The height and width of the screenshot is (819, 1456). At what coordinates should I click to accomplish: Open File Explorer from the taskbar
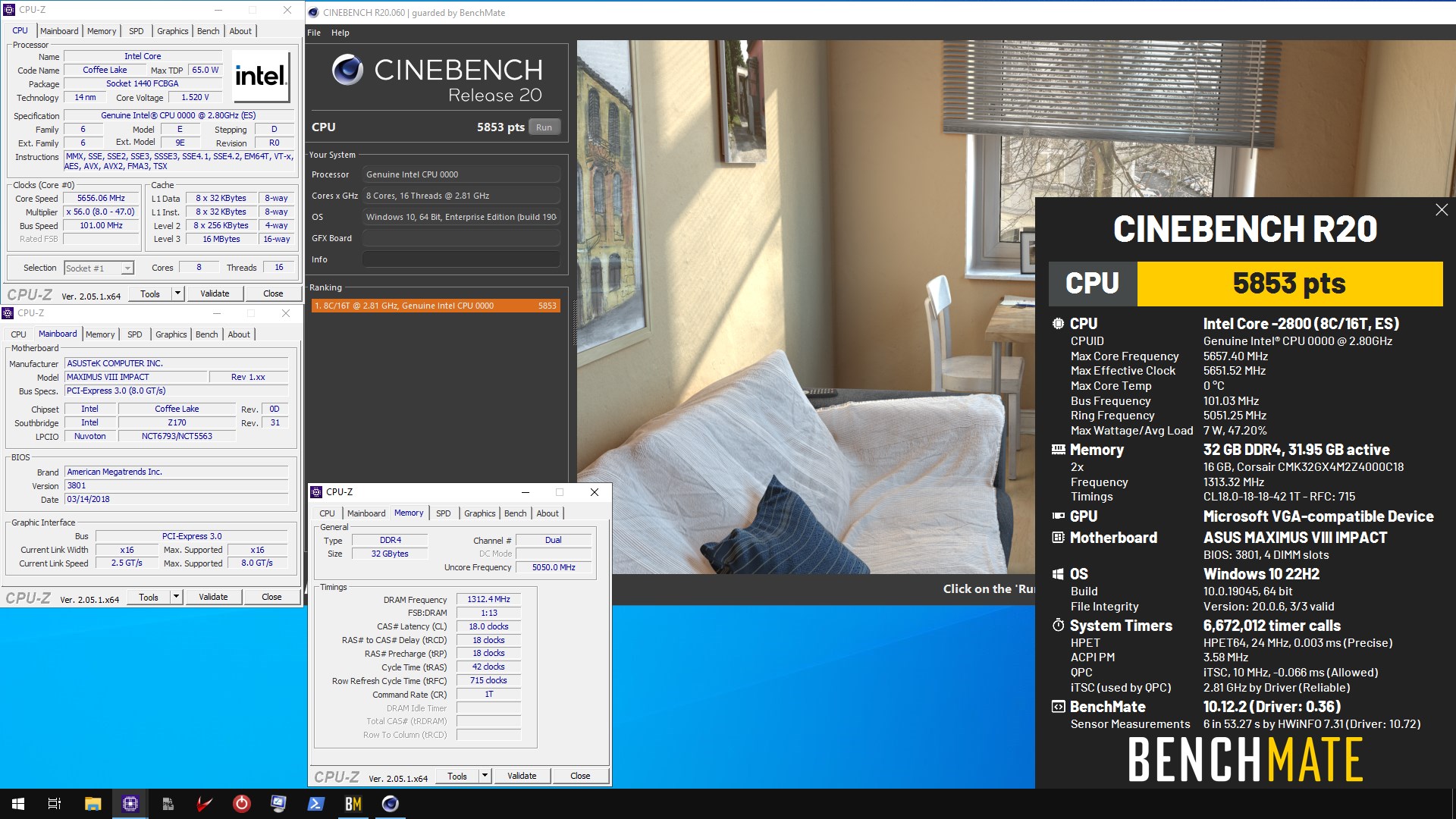tap(93, 804)
